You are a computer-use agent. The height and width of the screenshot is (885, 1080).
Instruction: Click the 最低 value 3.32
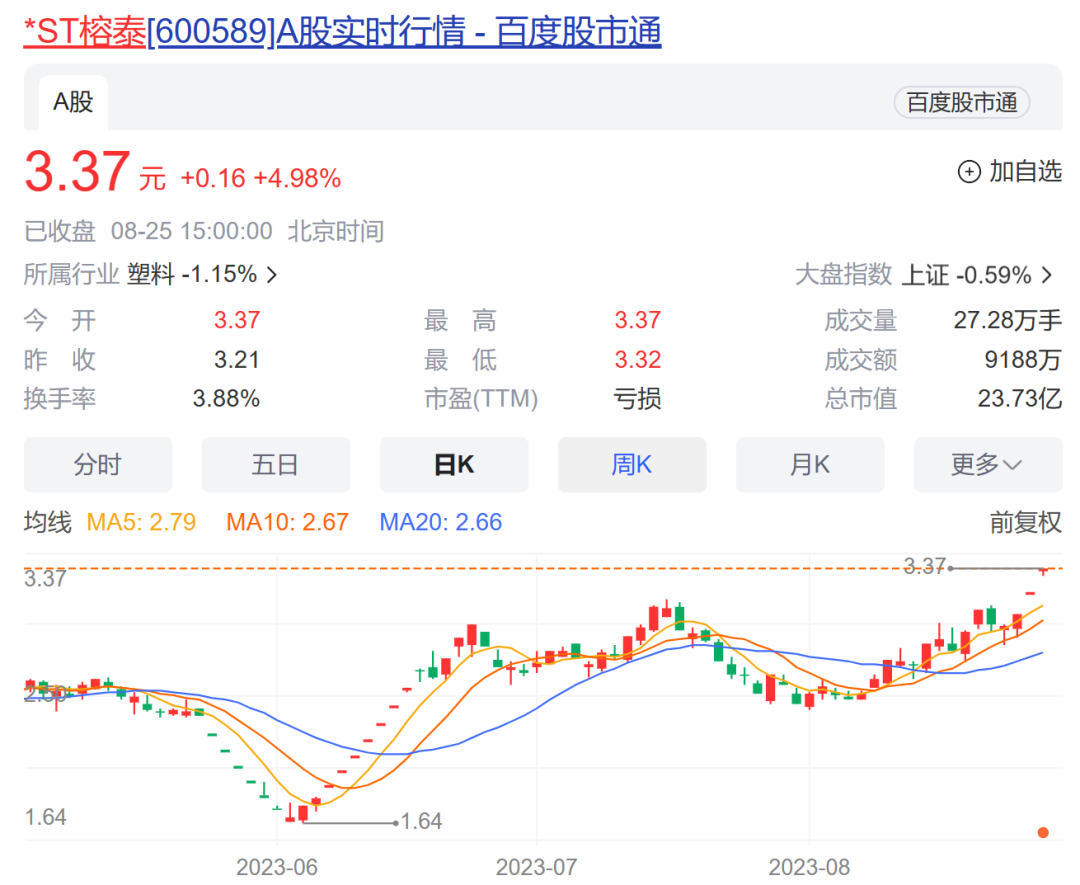(x=638, y=360)
